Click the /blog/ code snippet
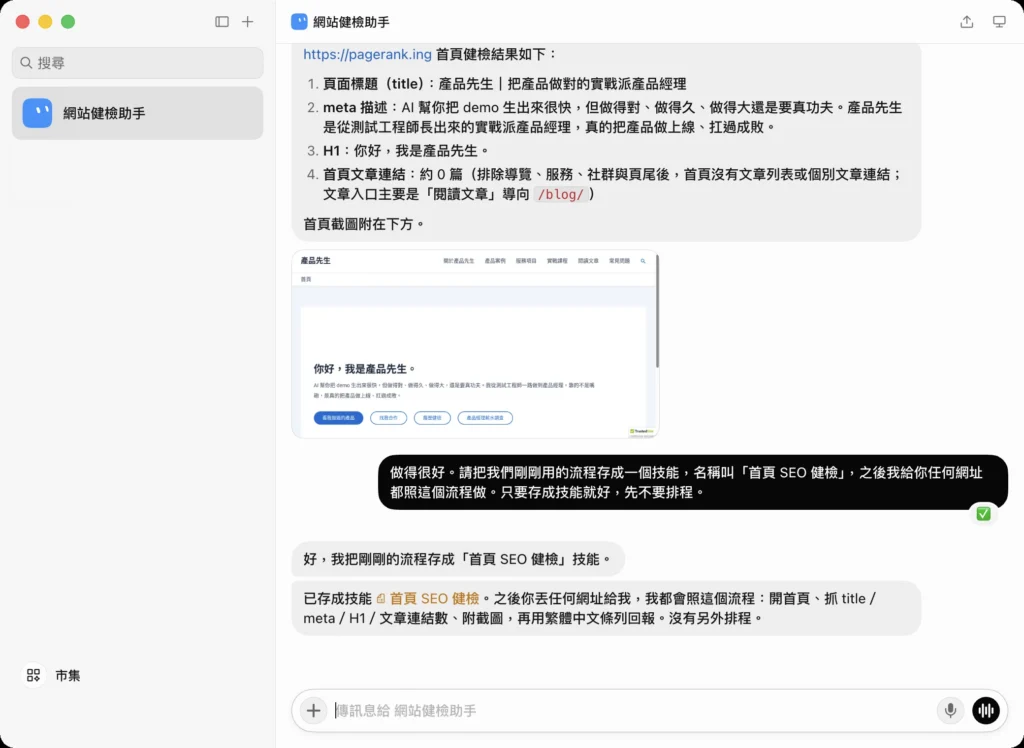Screen dimensions: 1024x748 click(x=560, y=195)
